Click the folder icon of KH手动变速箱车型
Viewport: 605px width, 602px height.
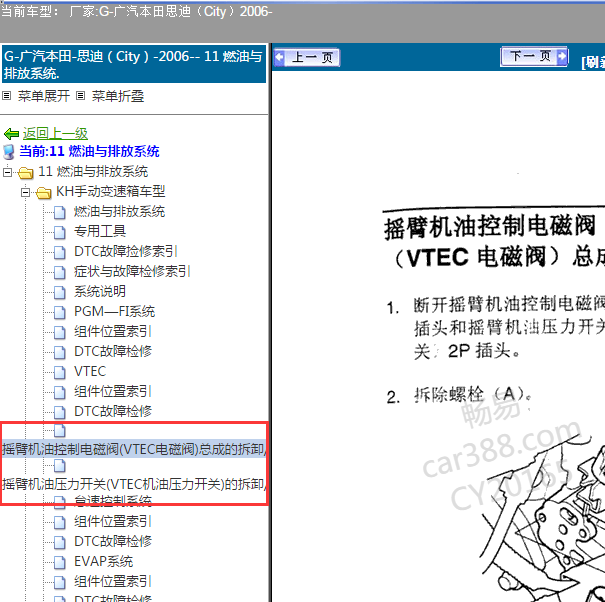tap(44, 193)
